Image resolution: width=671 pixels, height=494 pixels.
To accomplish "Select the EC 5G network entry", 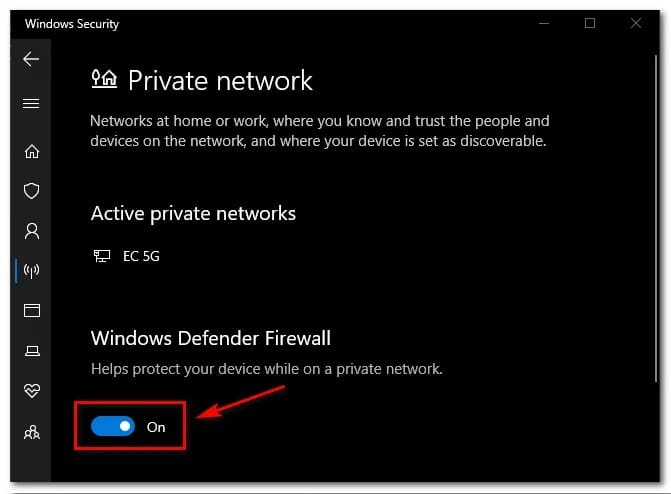I will pos(139,256).
